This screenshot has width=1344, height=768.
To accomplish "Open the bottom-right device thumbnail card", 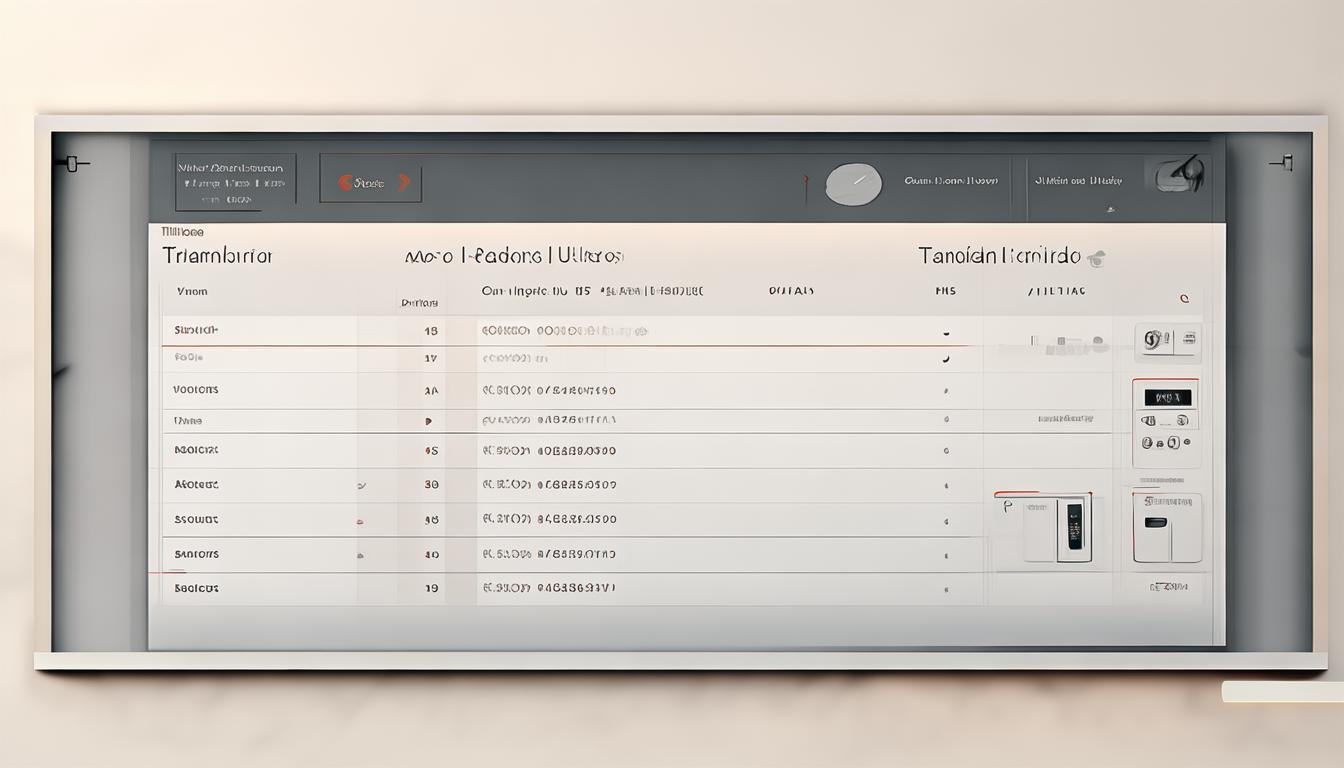I will (x=1167, y=528).
